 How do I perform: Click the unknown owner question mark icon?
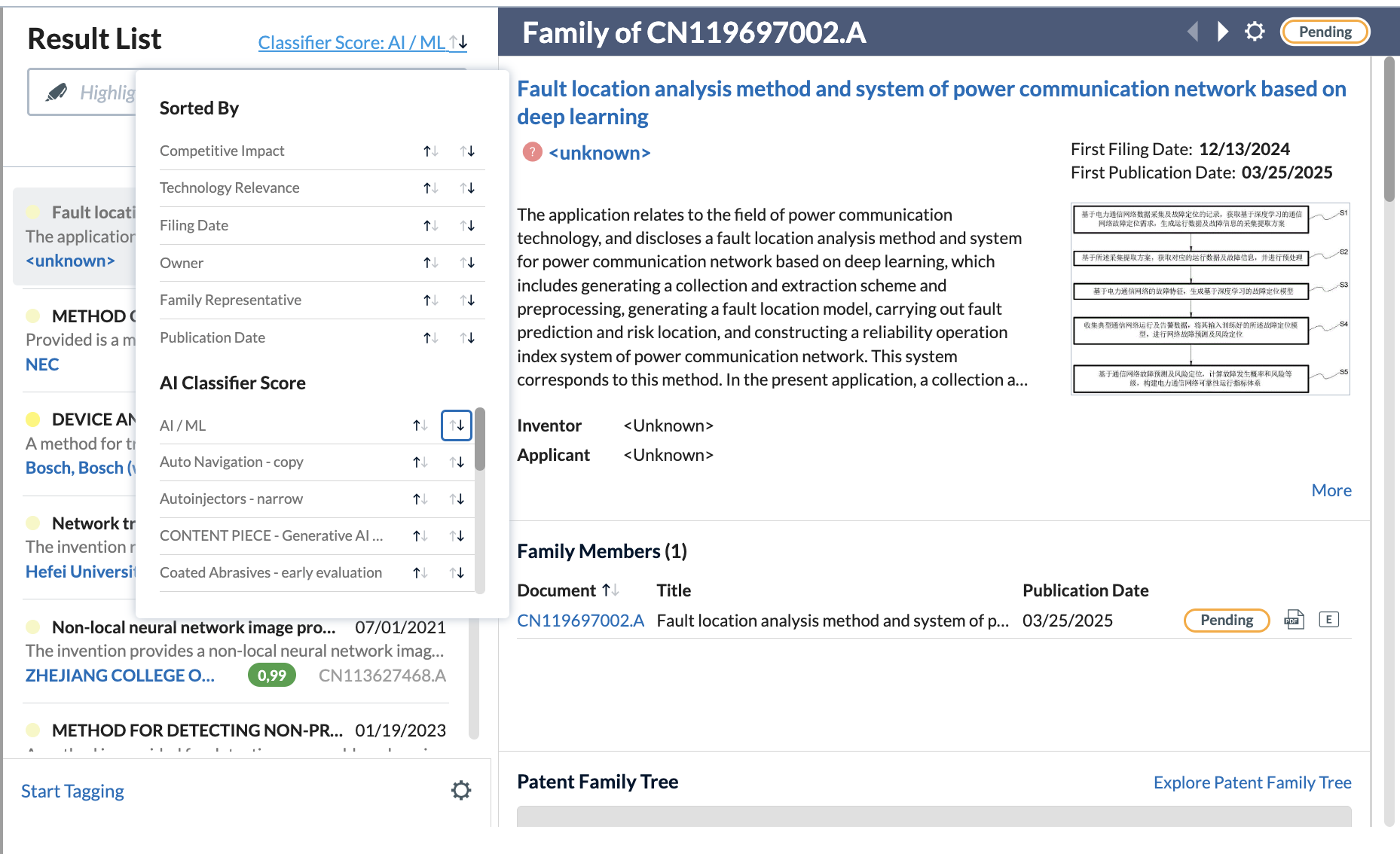point(532,152)
